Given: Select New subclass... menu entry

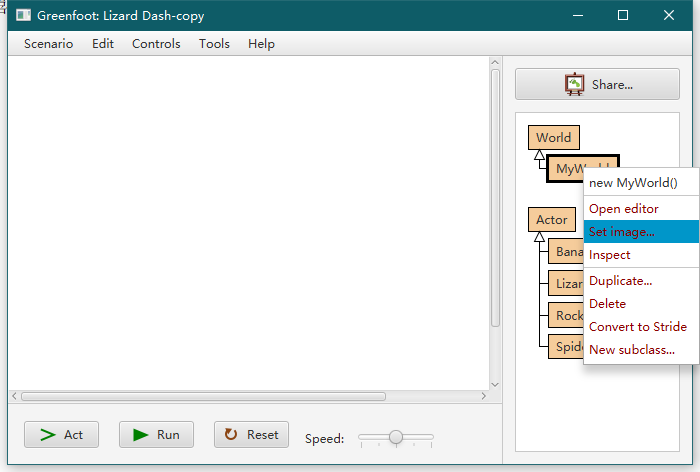Looking at the screenshot, I should click(x=641, y=350).
